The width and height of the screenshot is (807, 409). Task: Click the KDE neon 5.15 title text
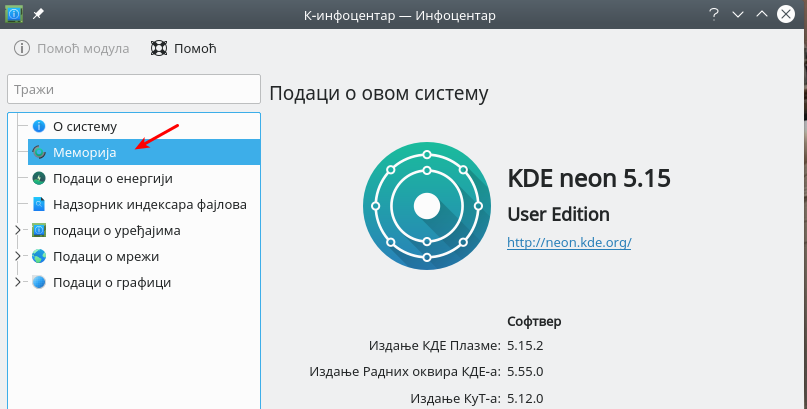(589, 178)
